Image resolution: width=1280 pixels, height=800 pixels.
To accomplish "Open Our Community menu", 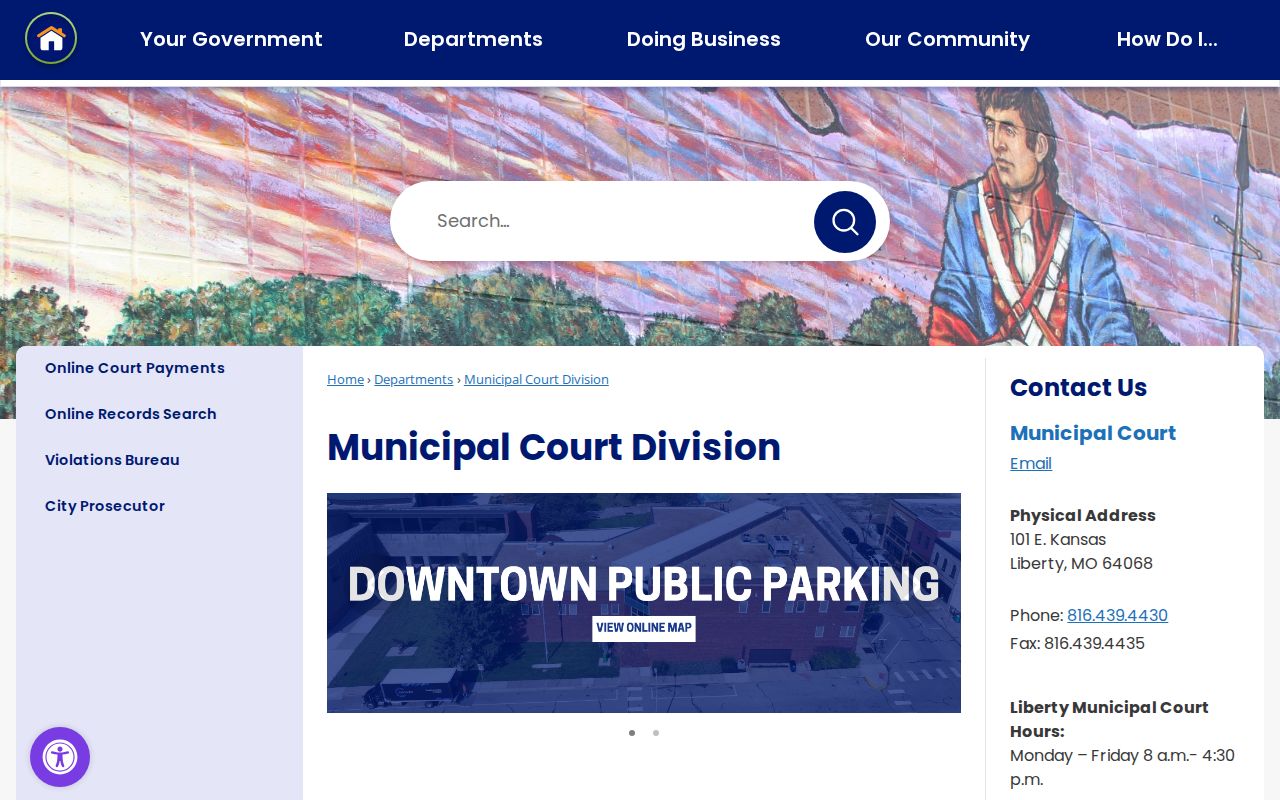I will 947,39.
